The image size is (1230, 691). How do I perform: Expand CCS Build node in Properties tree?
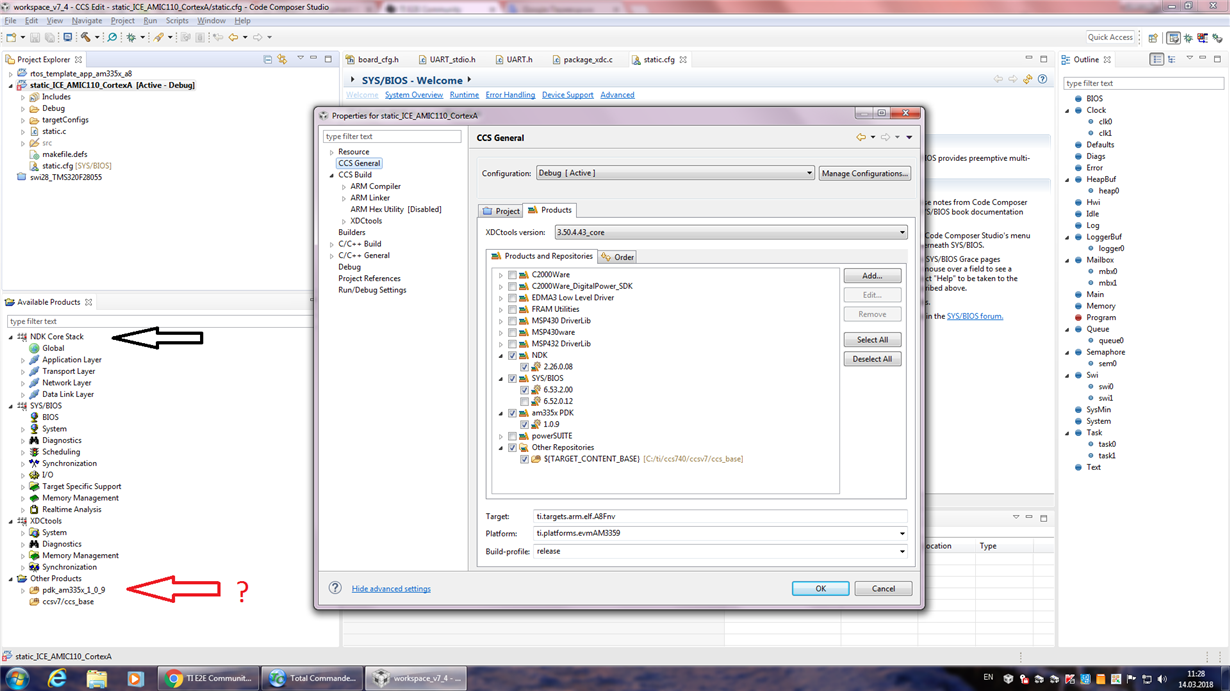pyautogui.click(x=332, y=175)
